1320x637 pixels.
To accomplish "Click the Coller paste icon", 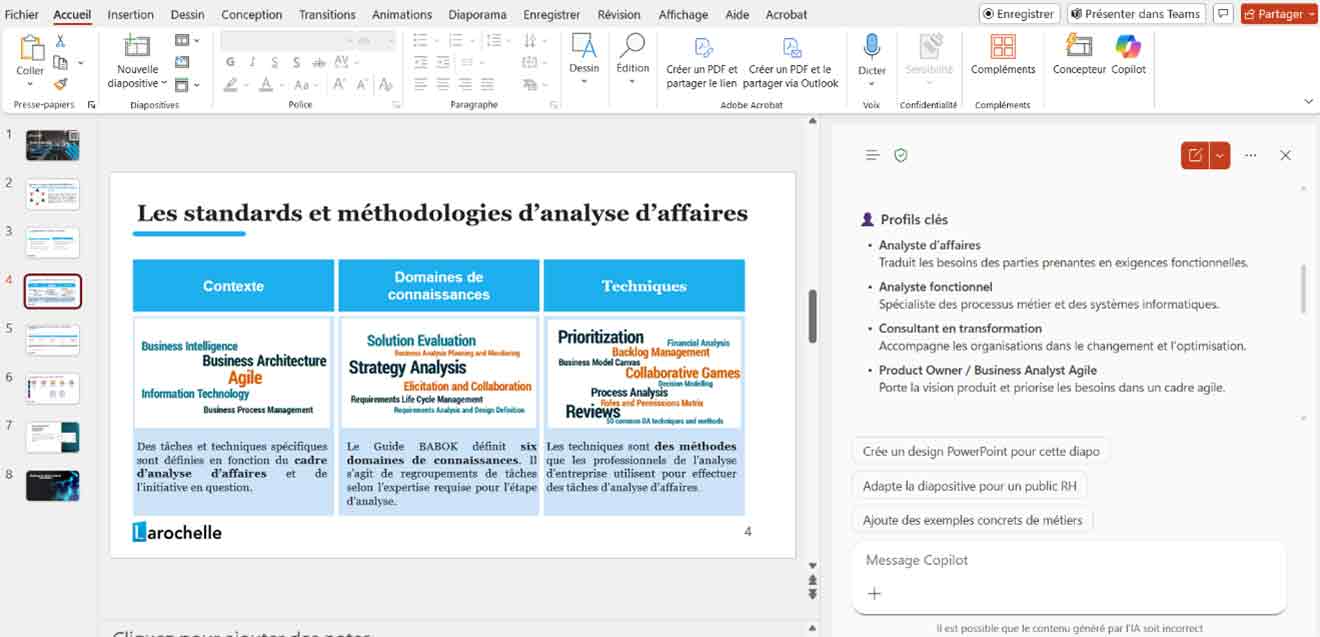I will [30, 48].
